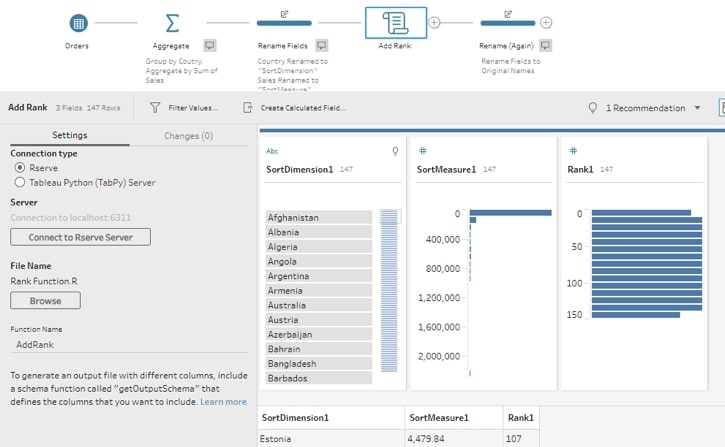This screenshot has width=725, height=447.
Task: Click the Filter Values funnel icon
Action: coord(155,108)
